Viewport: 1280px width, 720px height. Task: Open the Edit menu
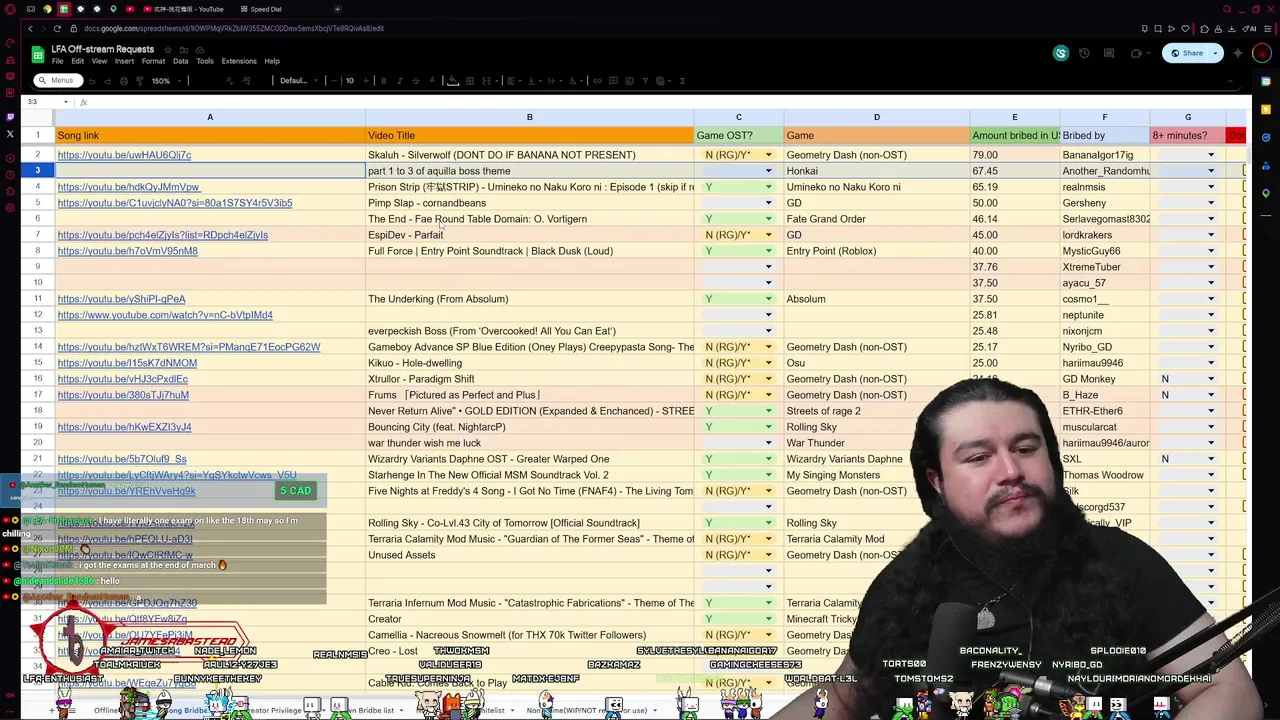pos(77,61)
